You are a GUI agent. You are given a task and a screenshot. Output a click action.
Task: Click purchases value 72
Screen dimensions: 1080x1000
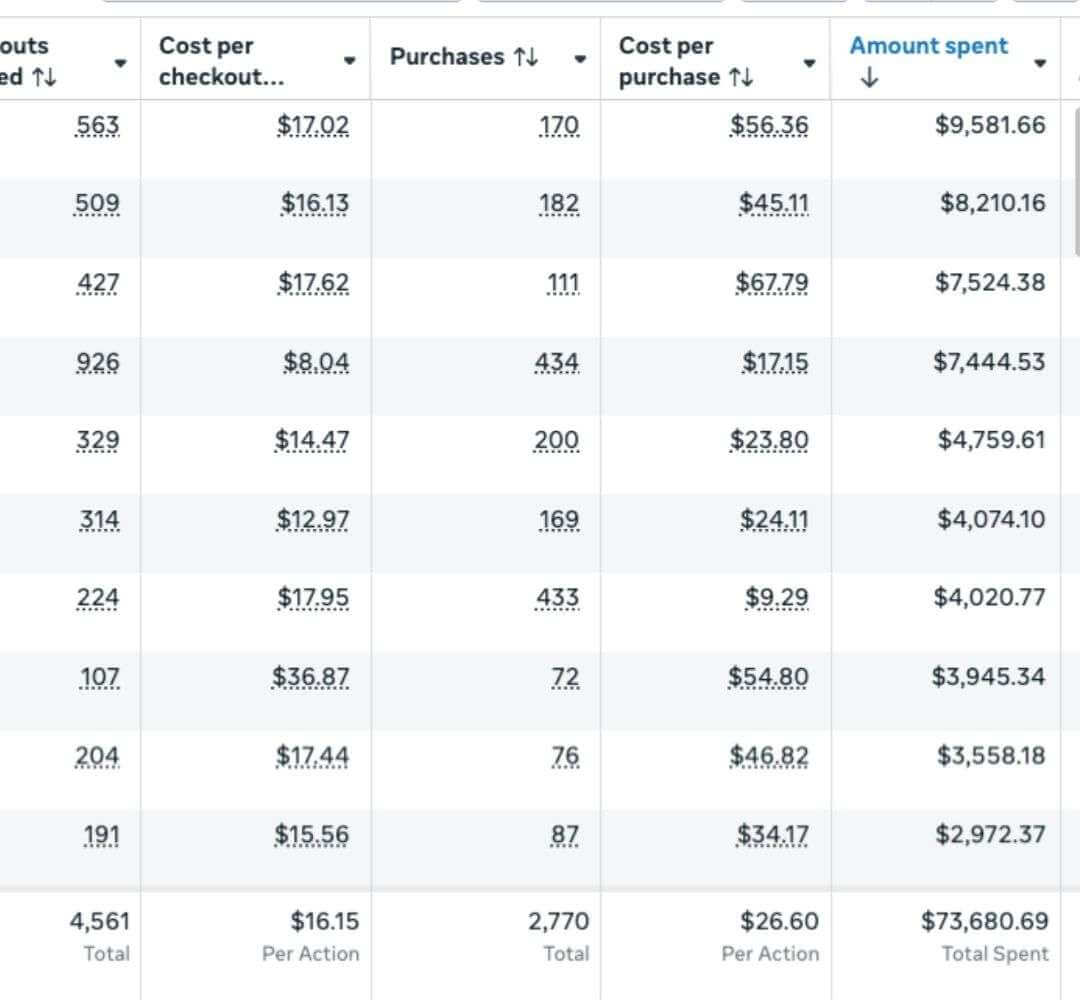(x=565, y=678)
